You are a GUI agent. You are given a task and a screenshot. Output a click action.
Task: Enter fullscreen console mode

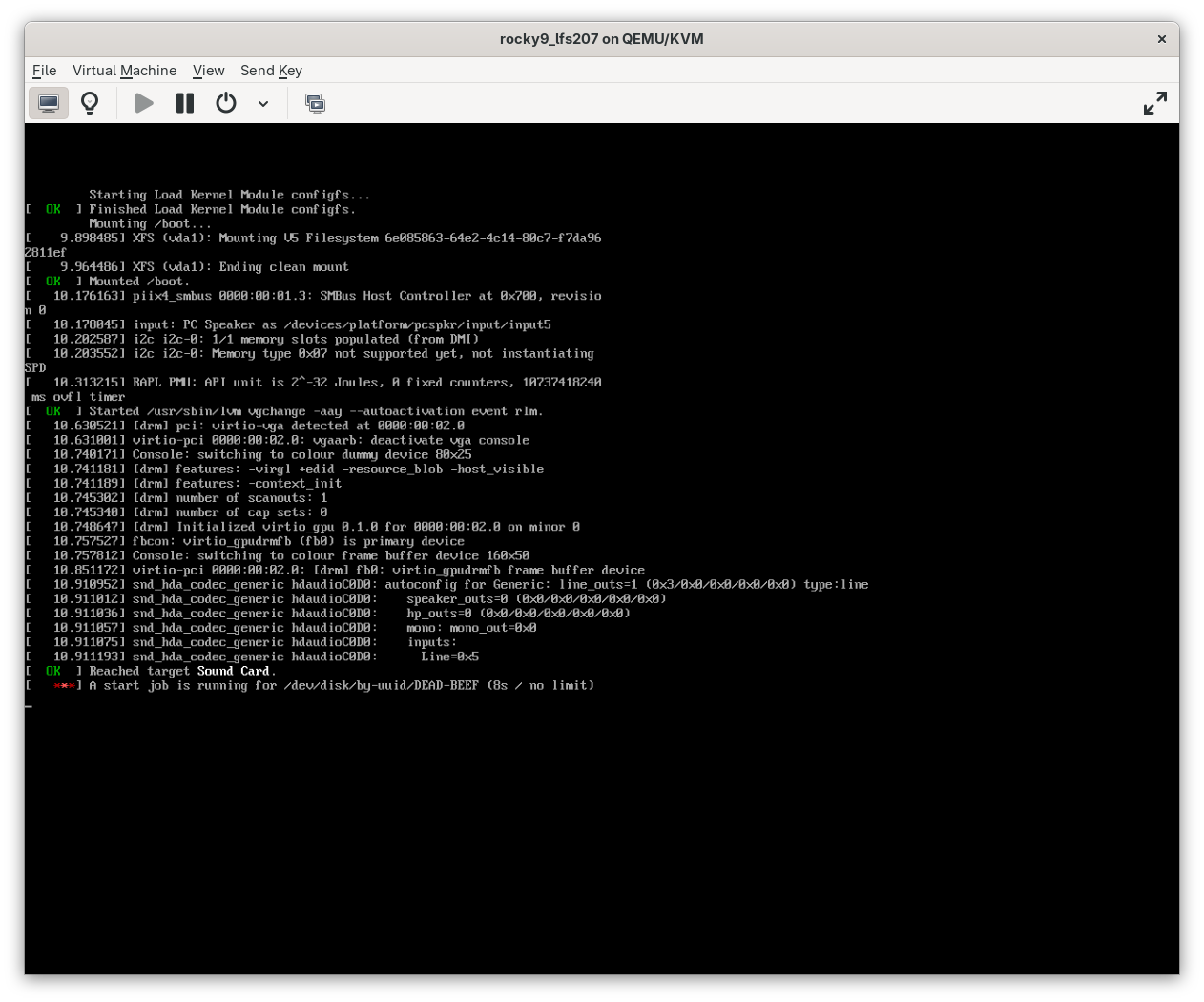tap(1154, 102)
